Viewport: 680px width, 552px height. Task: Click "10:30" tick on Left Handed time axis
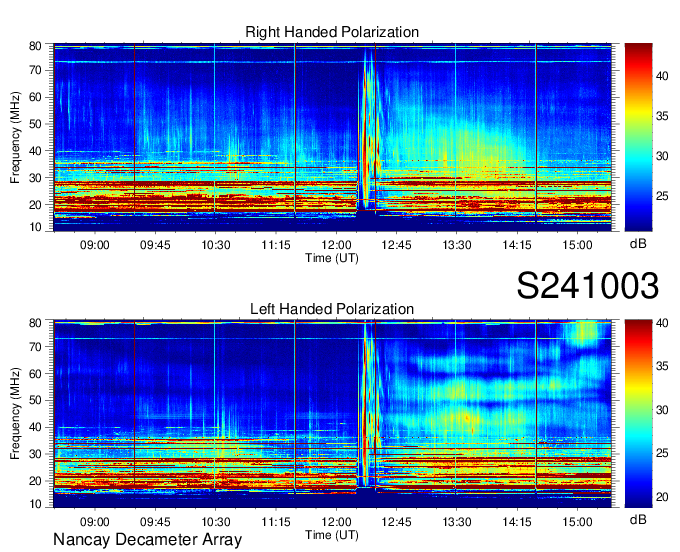pyautogui.click(x=216, y=522)
